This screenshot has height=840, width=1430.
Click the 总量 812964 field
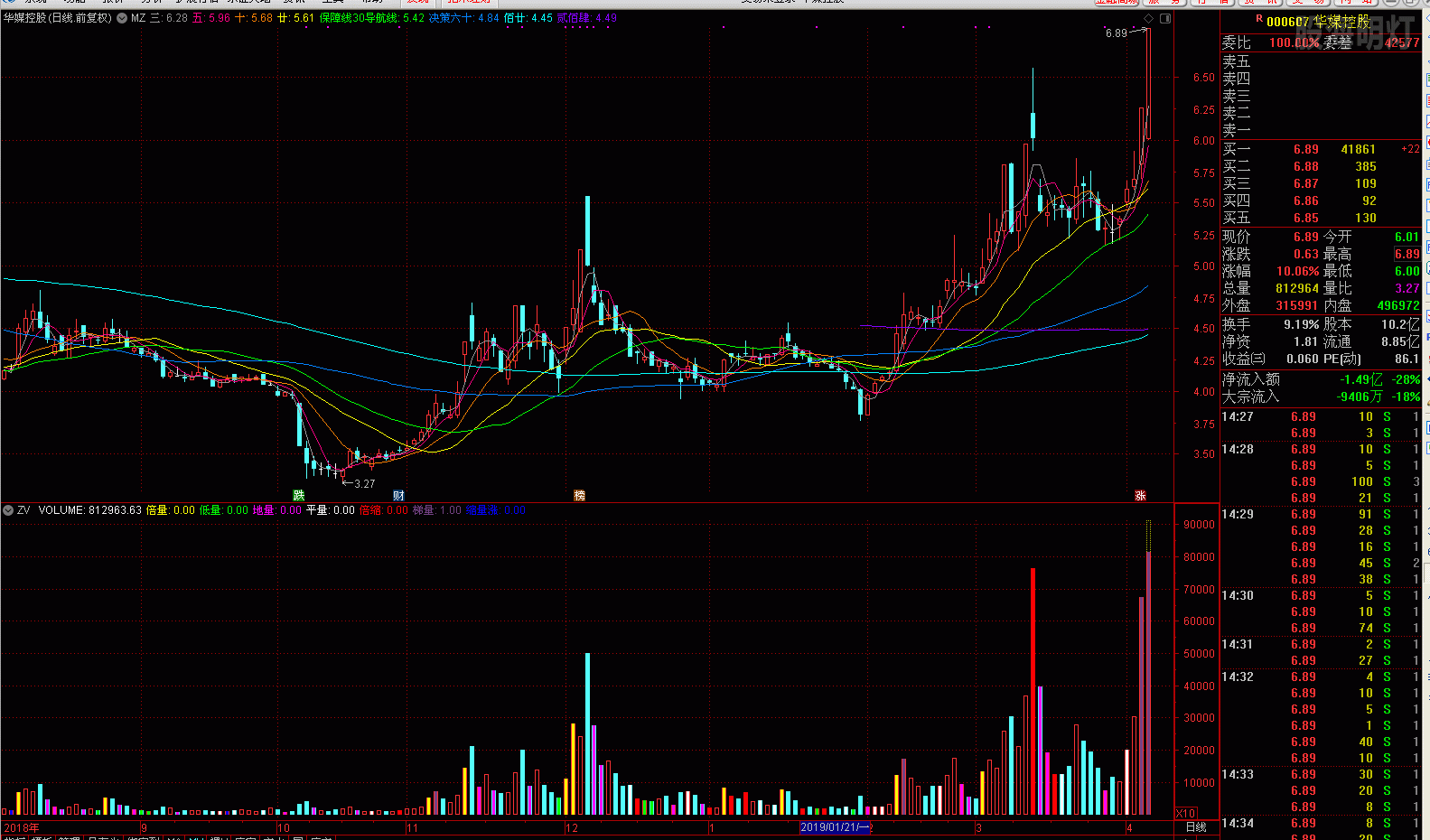(1271, 288)
